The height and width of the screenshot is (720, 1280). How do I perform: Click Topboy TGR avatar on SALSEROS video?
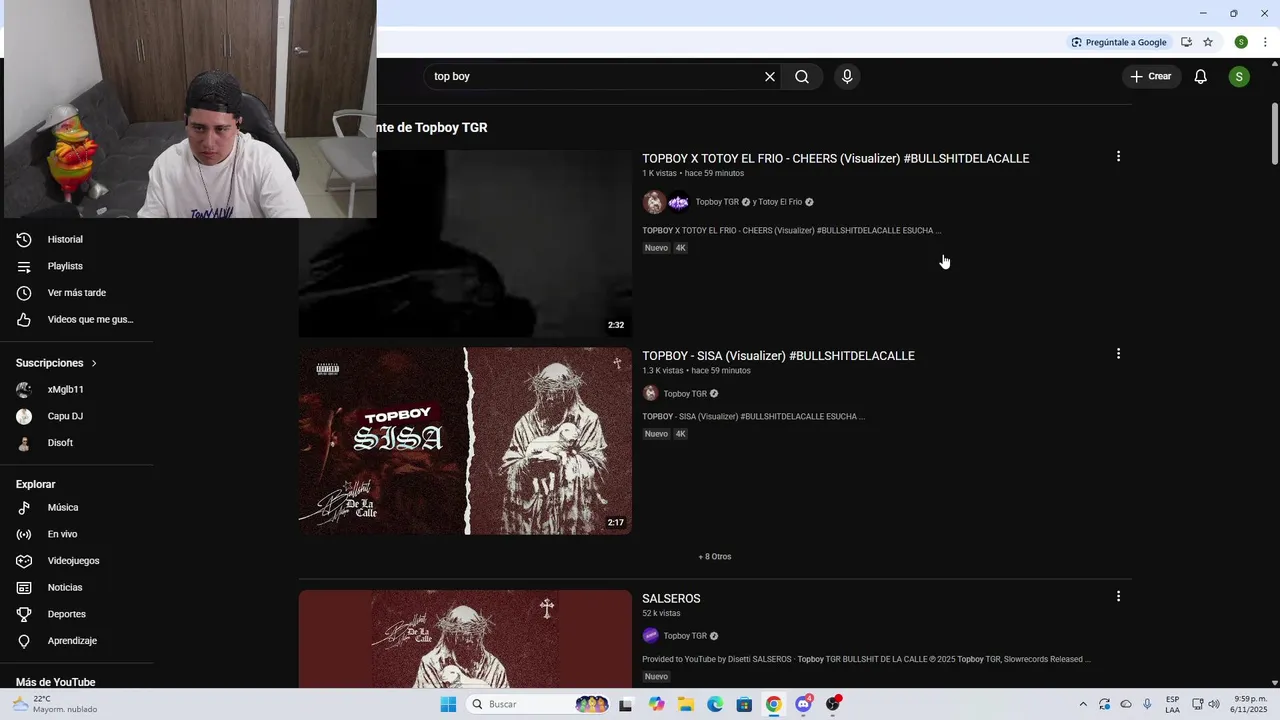[x=650, y=636]
